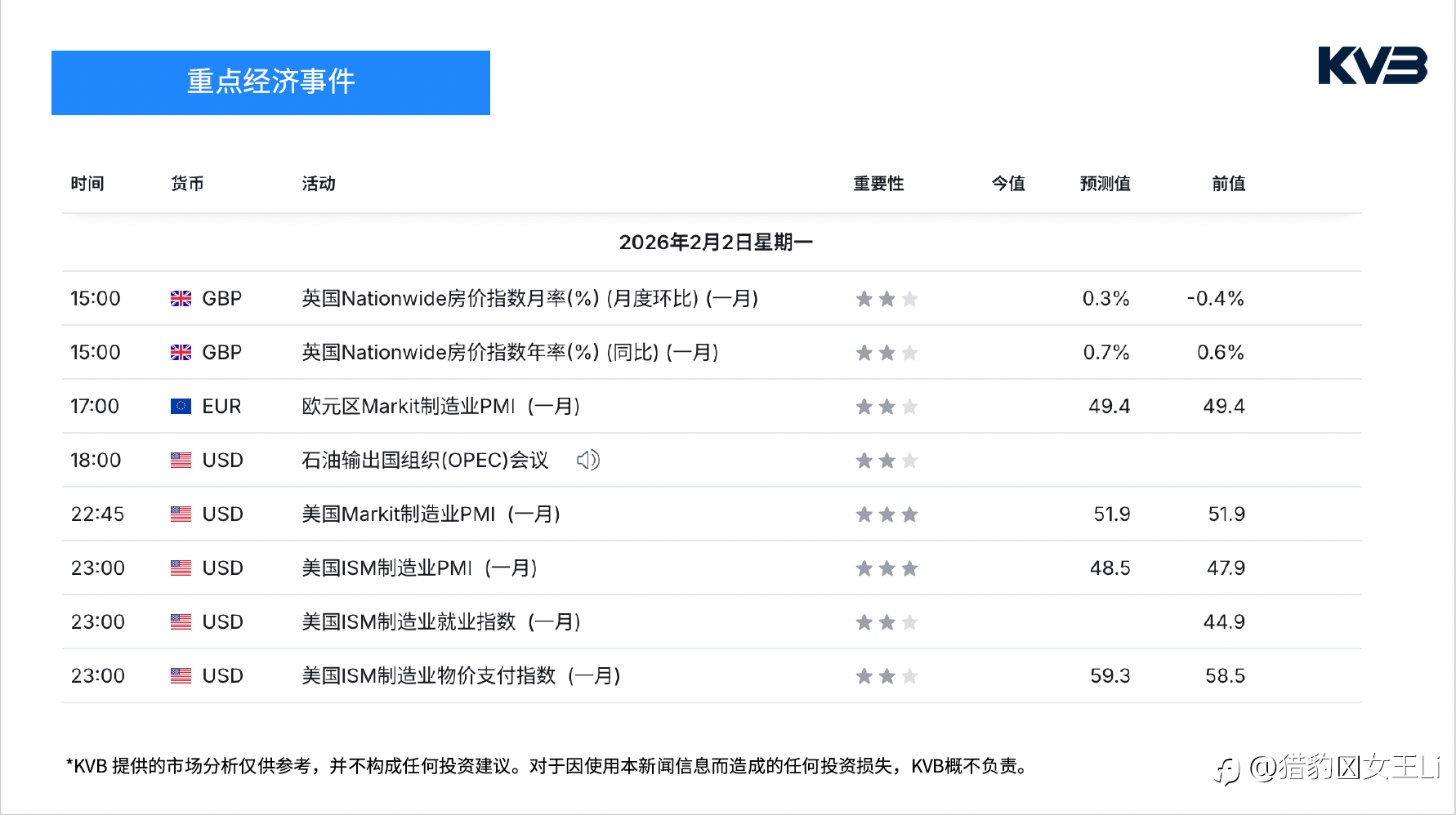Click three-star rating for 美国ISM制造业PMI
Screen dimensions: 1456x815
tap(887, 568)
